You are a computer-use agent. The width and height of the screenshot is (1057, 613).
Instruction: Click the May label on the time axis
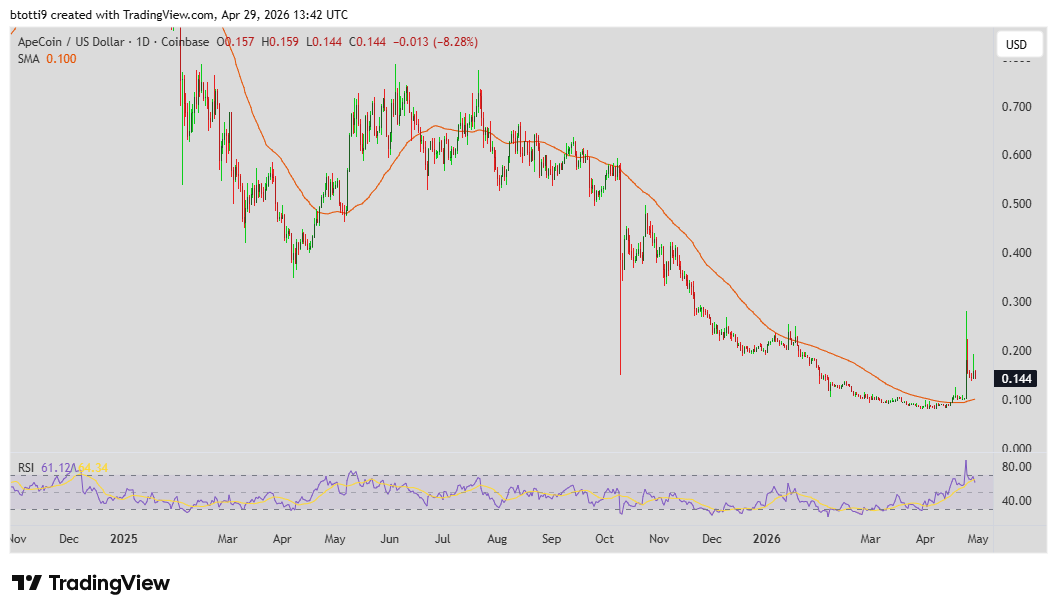pyautogui.click(x=978, y=538)
